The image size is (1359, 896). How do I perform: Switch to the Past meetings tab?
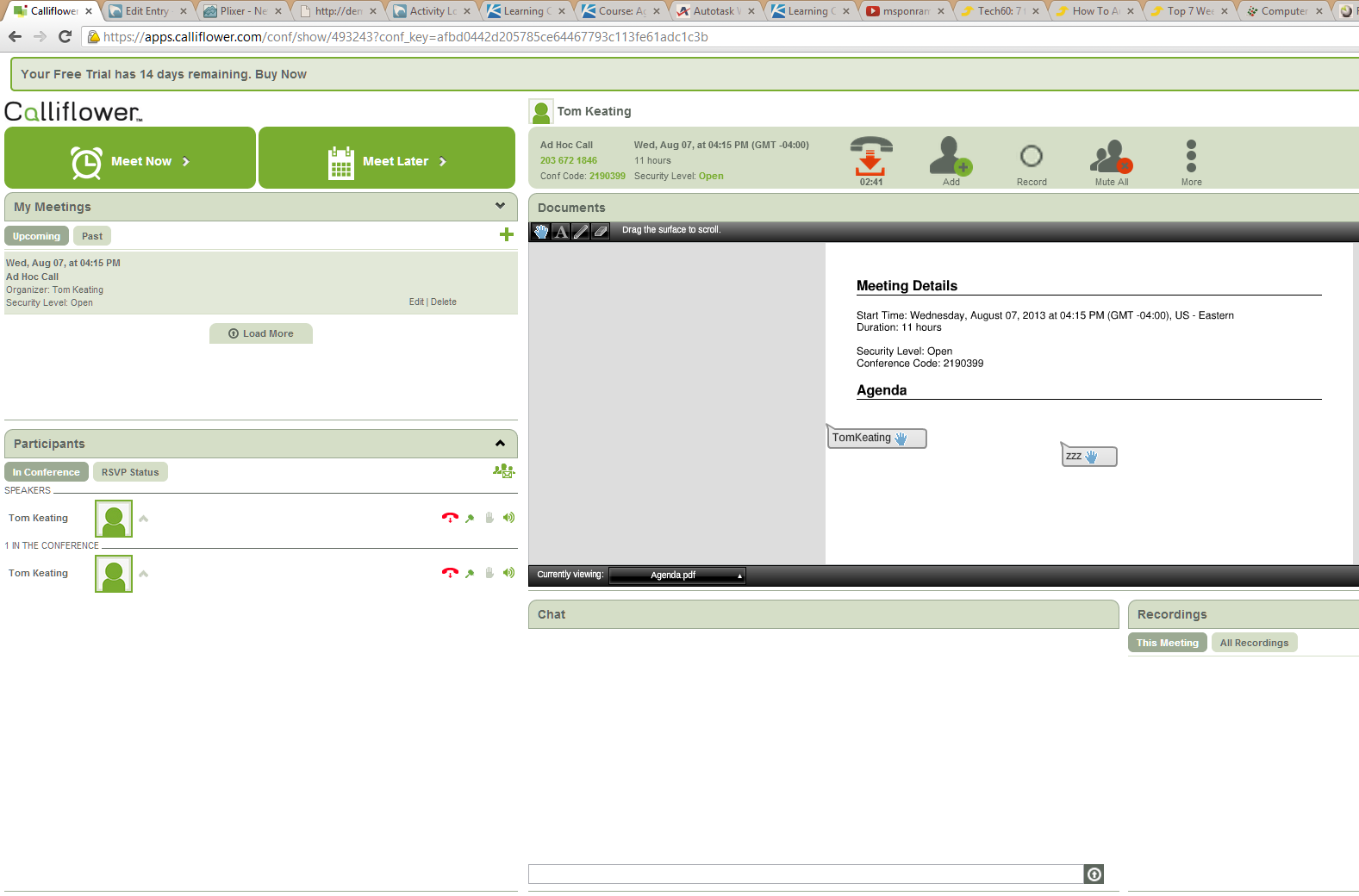click(92, 236)
